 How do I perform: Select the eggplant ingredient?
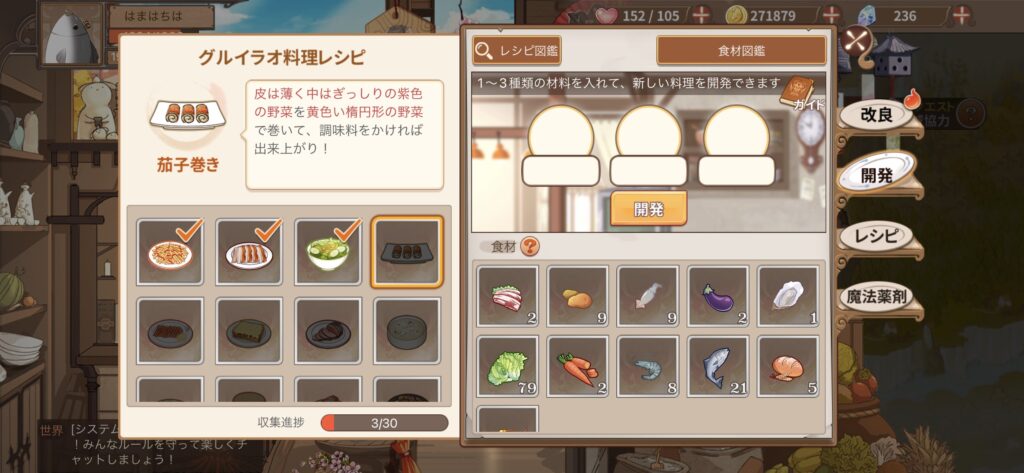pyautogui.click(x=718, y=296)
